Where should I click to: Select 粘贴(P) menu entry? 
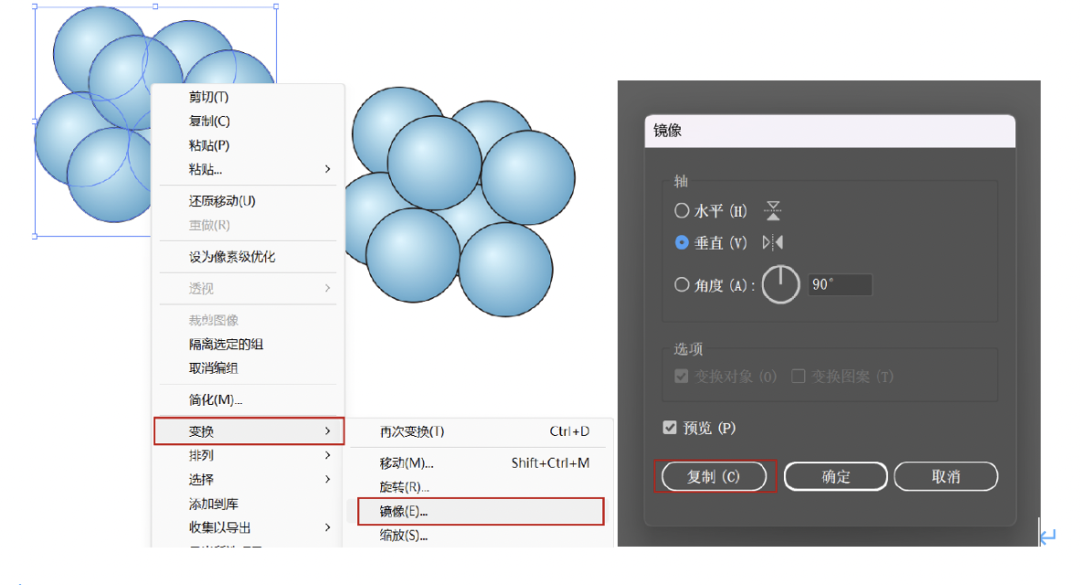(209, 145)
